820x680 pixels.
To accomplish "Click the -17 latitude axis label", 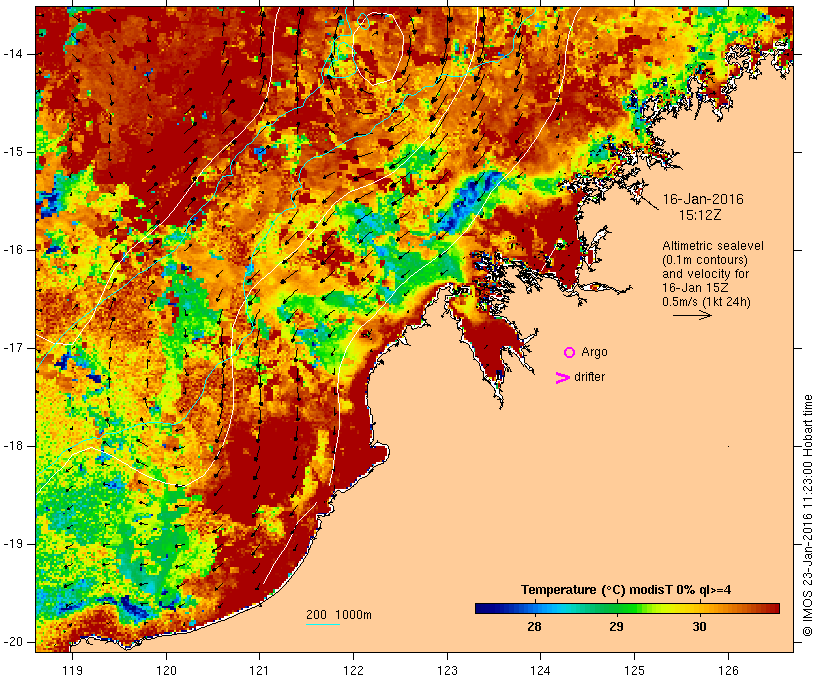I will (13, 348).
